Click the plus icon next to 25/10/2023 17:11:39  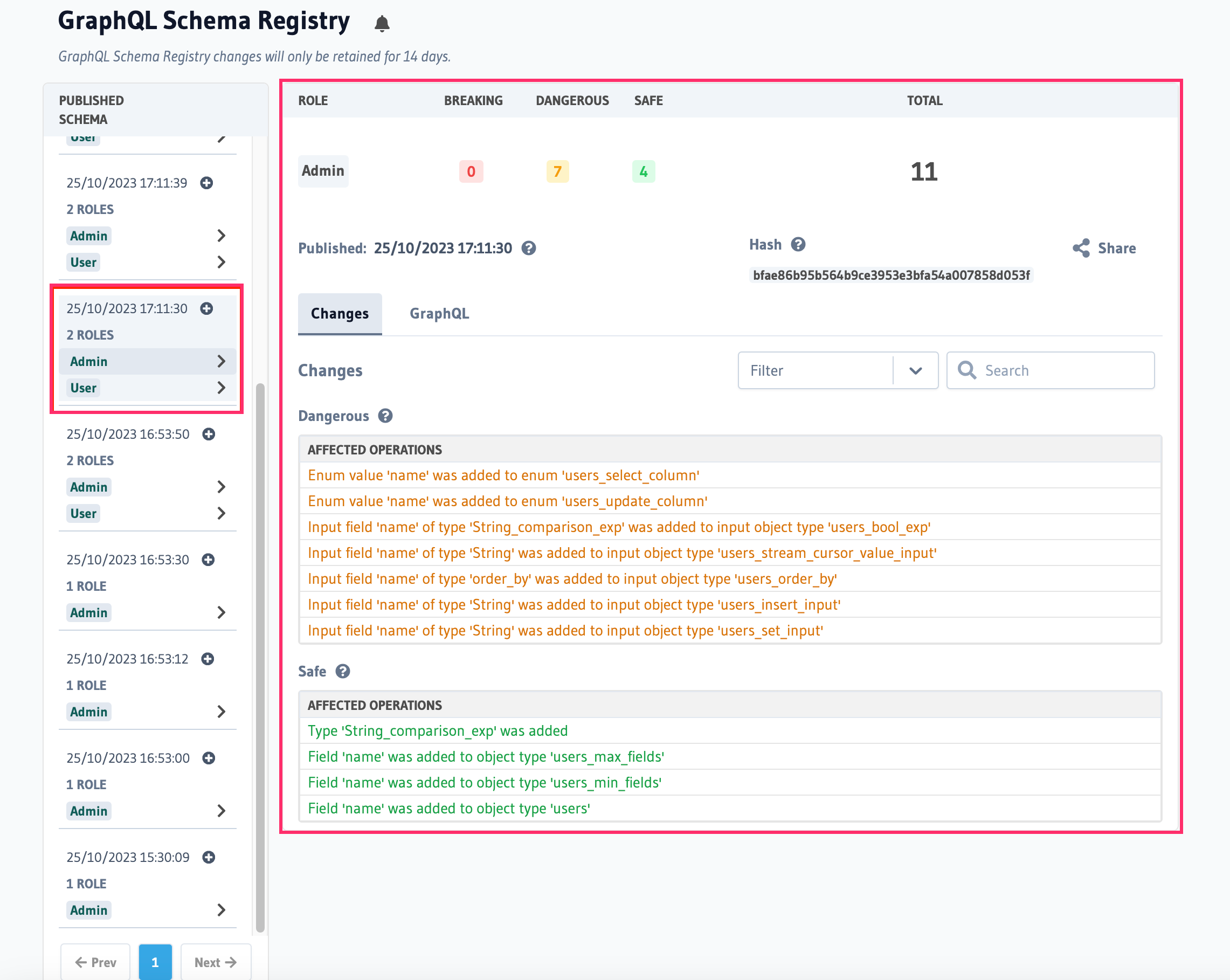pos(206,183)
